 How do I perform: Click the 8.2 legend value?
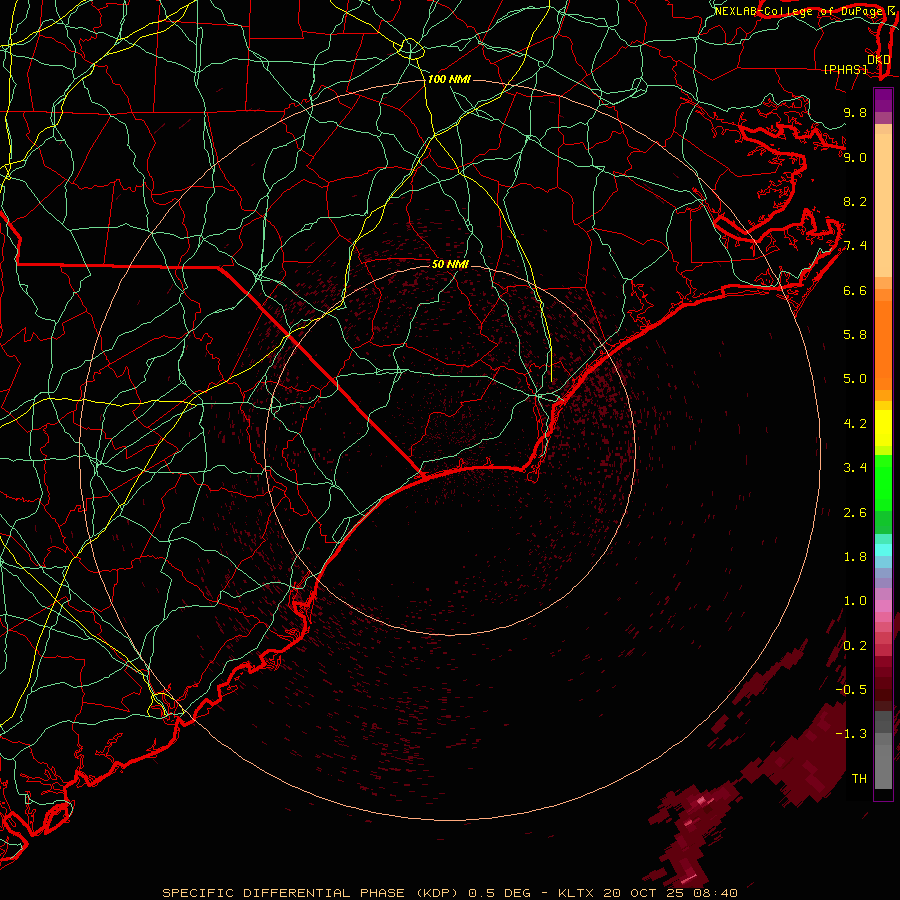(x=855, y=201)
